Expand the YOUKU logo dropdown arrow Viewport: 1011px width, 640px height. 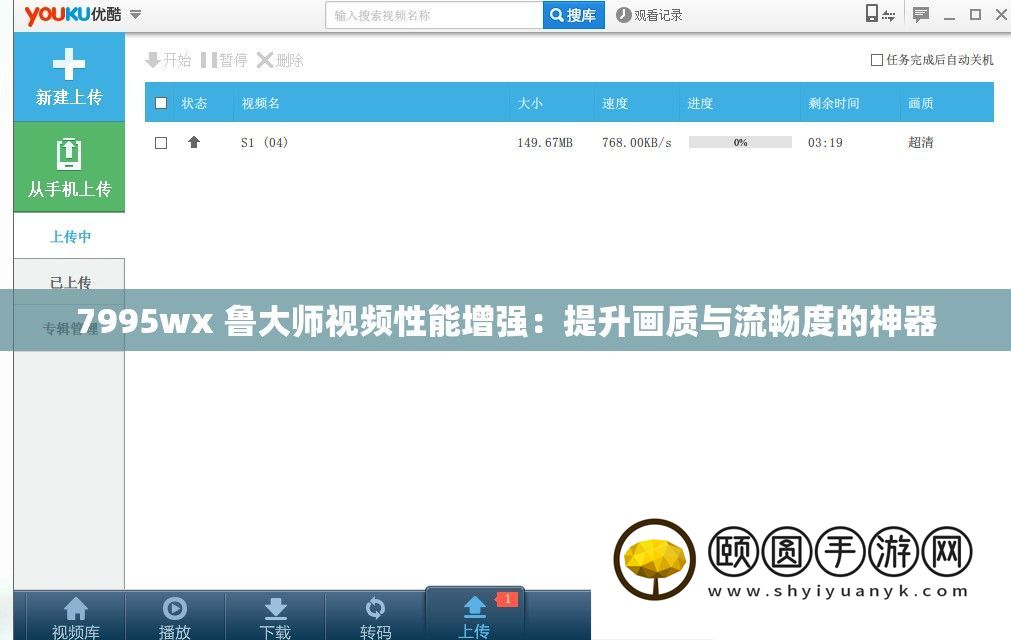click(x=136, y=15)
